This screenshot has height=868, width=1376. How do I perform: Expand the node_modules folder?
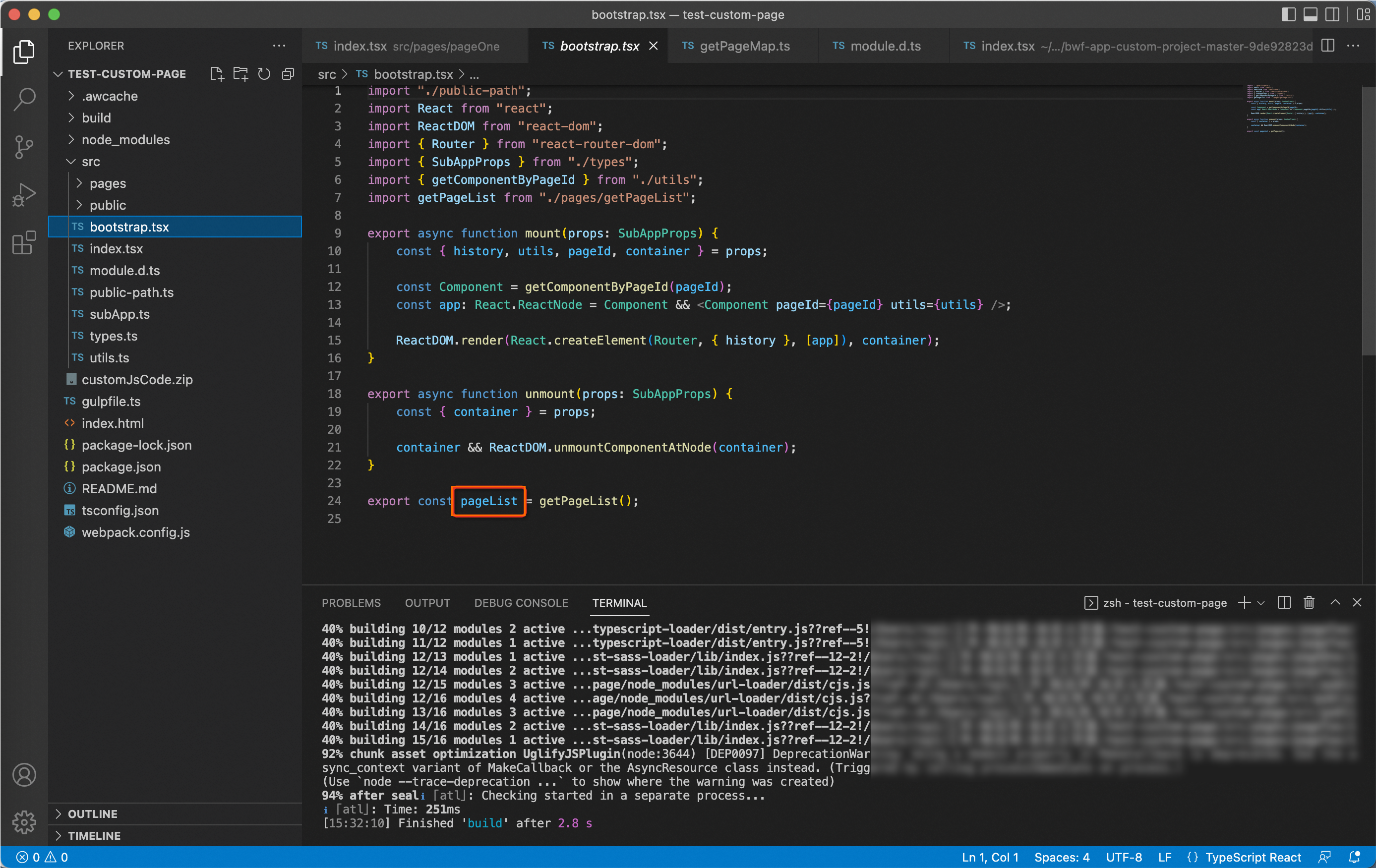(175, 139)
